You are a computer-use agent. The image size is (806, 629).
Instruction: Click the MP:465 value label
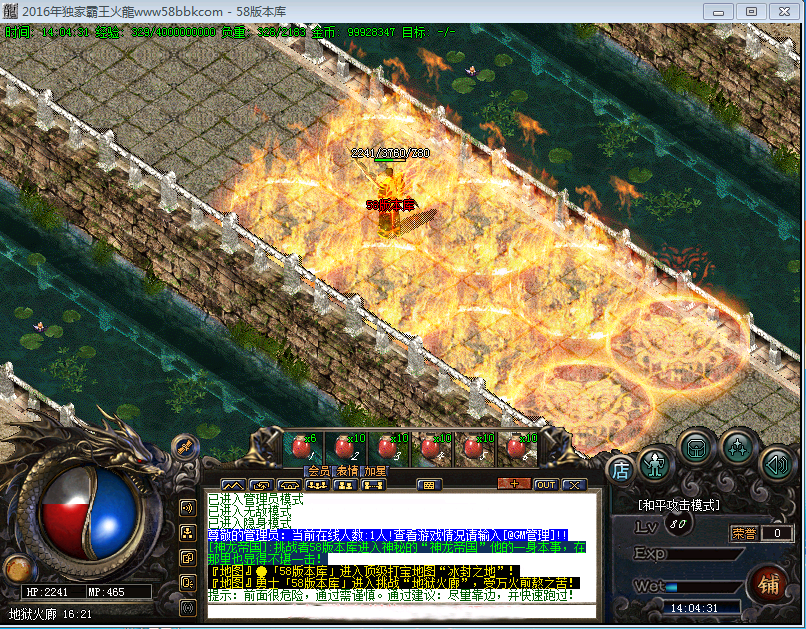tap(106, 592)
